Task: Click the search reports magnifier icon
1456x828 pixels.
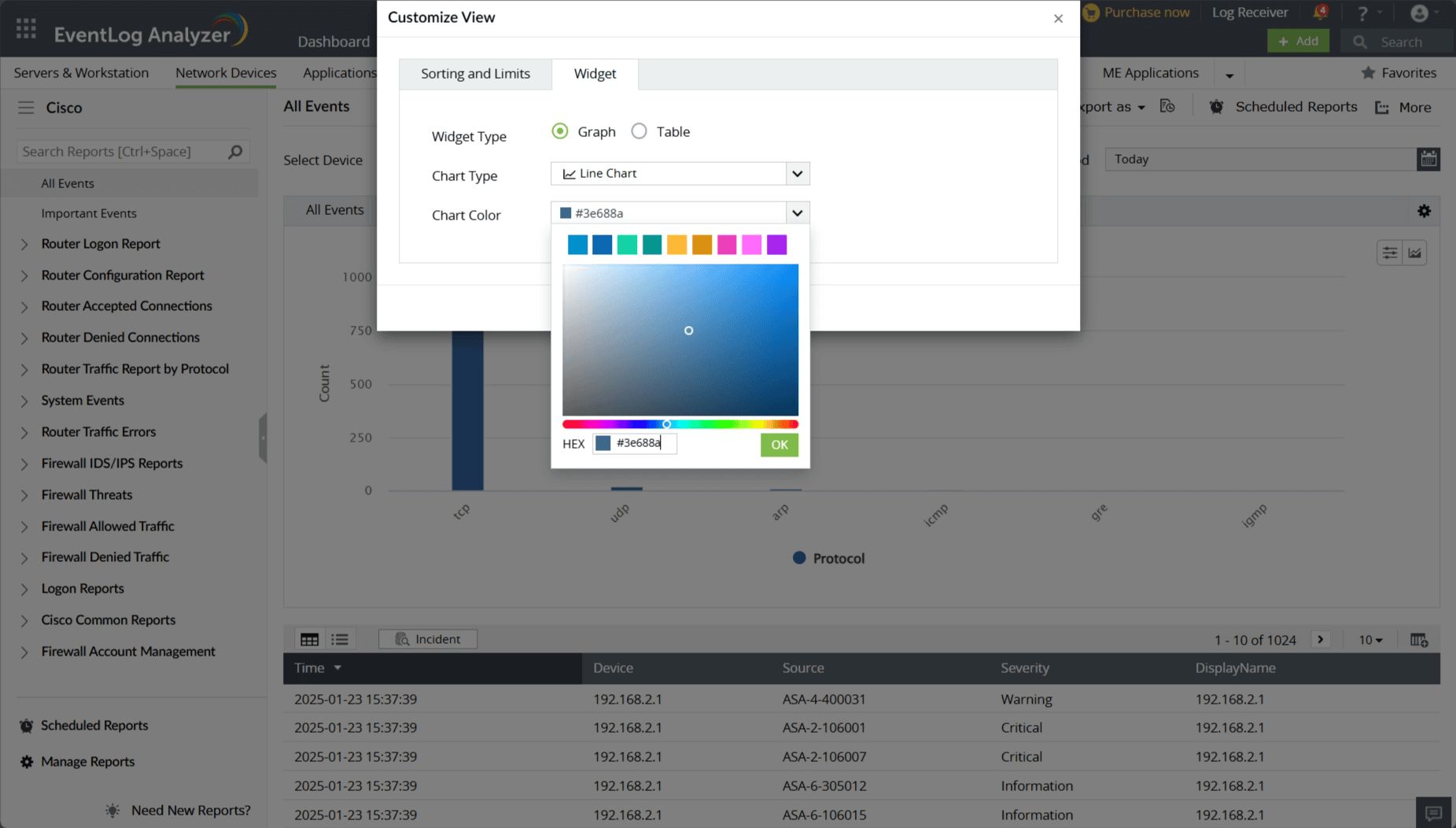Action: click(235, 151)
